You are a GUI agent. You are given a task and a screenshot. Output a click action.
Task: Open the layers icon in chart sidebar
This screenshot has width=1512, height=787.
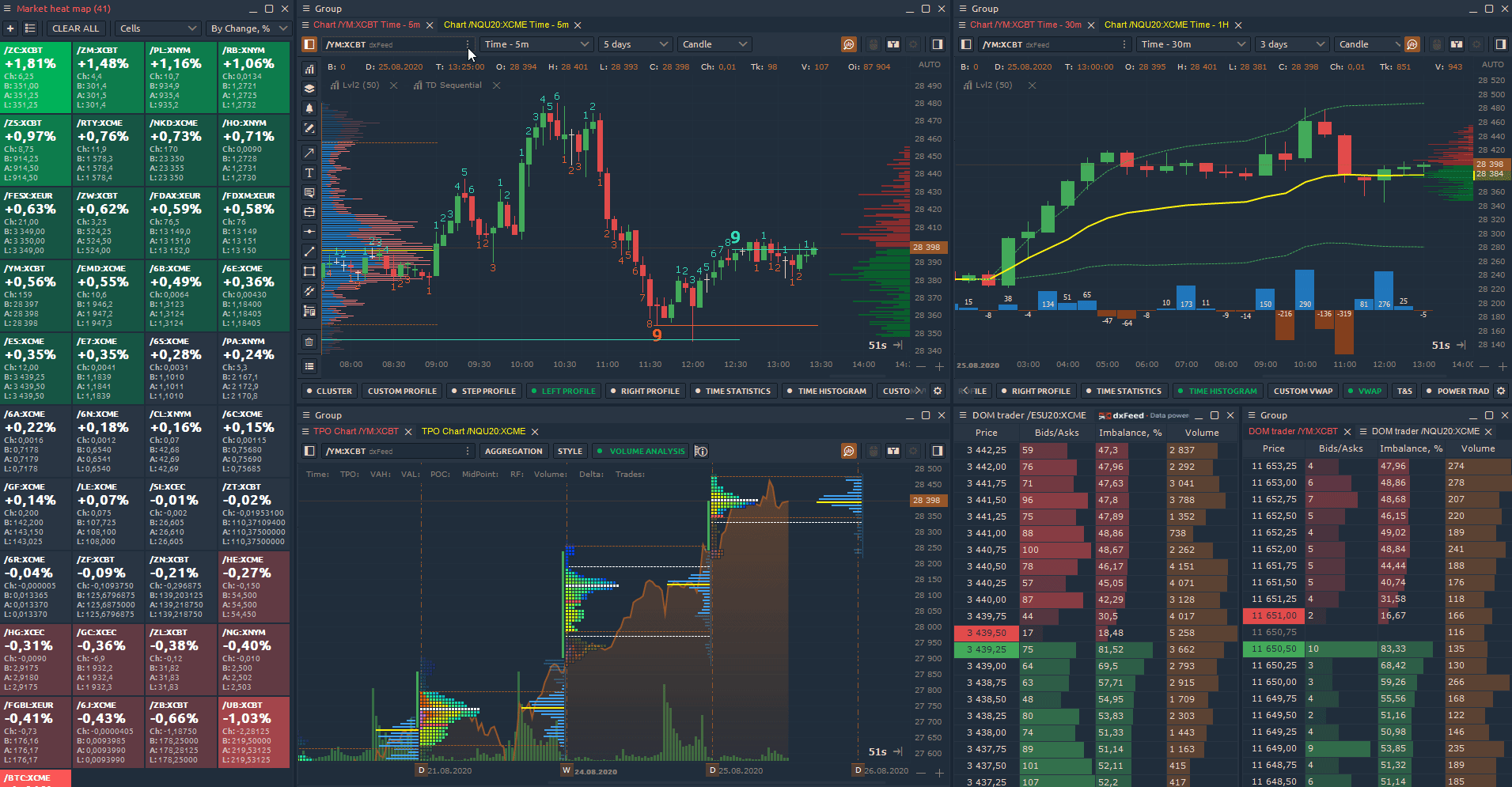[309, 89]
